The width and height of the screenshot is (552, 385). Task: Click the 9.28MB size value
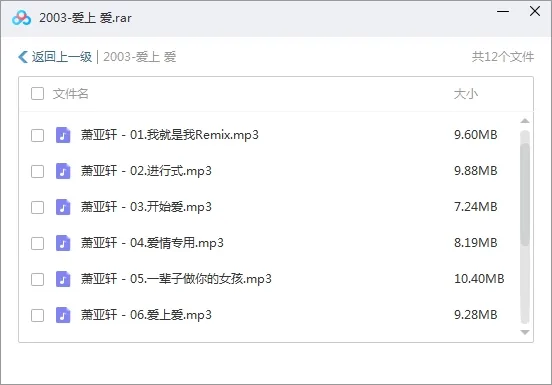click(x=476, y=315)
